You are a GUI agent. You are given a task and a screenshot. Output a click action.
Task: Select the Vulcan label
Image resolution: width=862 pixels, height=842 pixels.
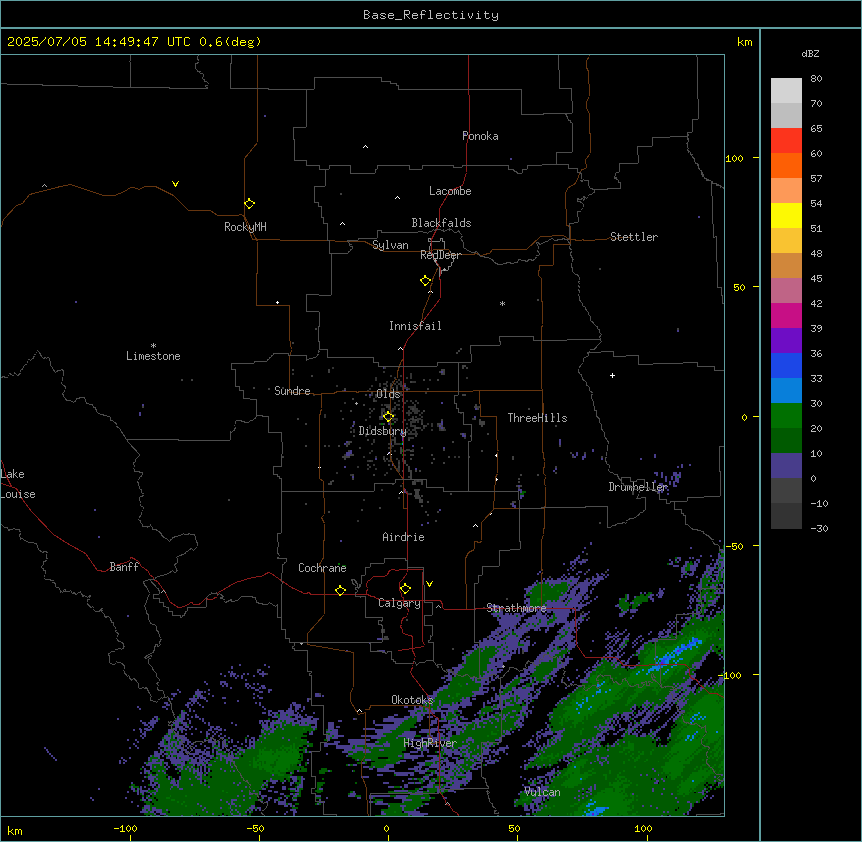[x=542, y=792]
